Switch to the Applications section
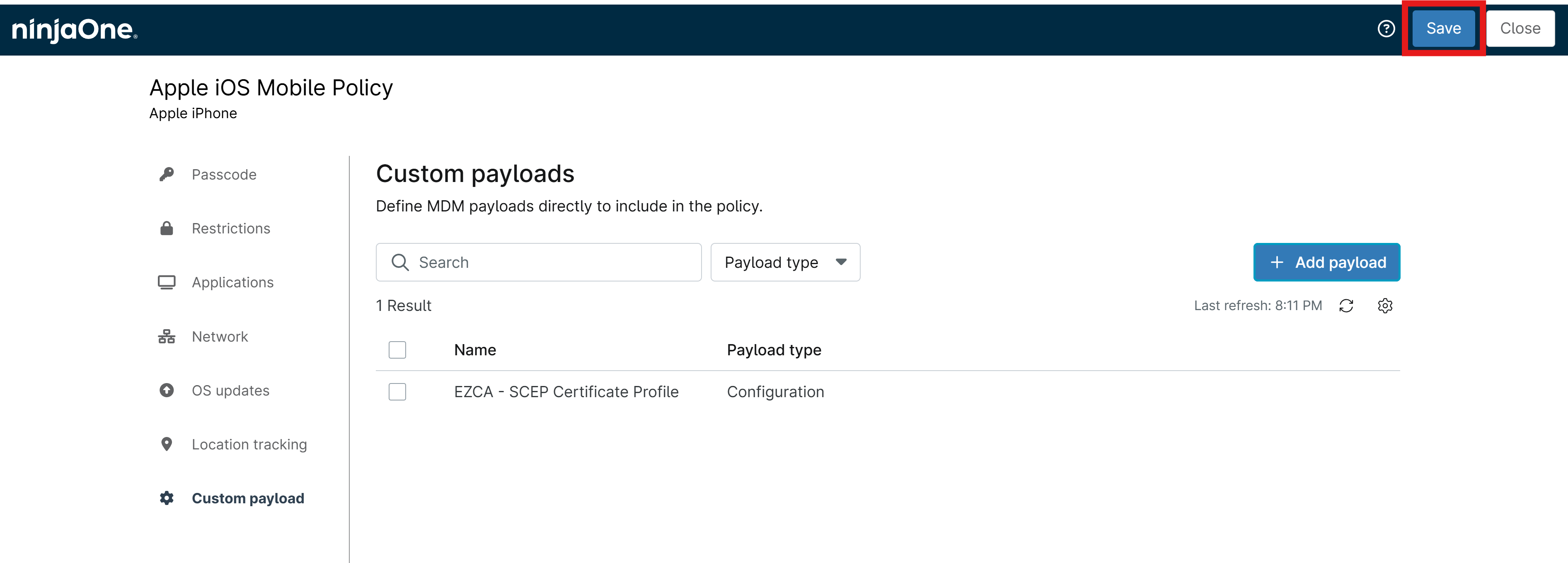The height and width of the screenshot is (563, 1568). point(232,282)
